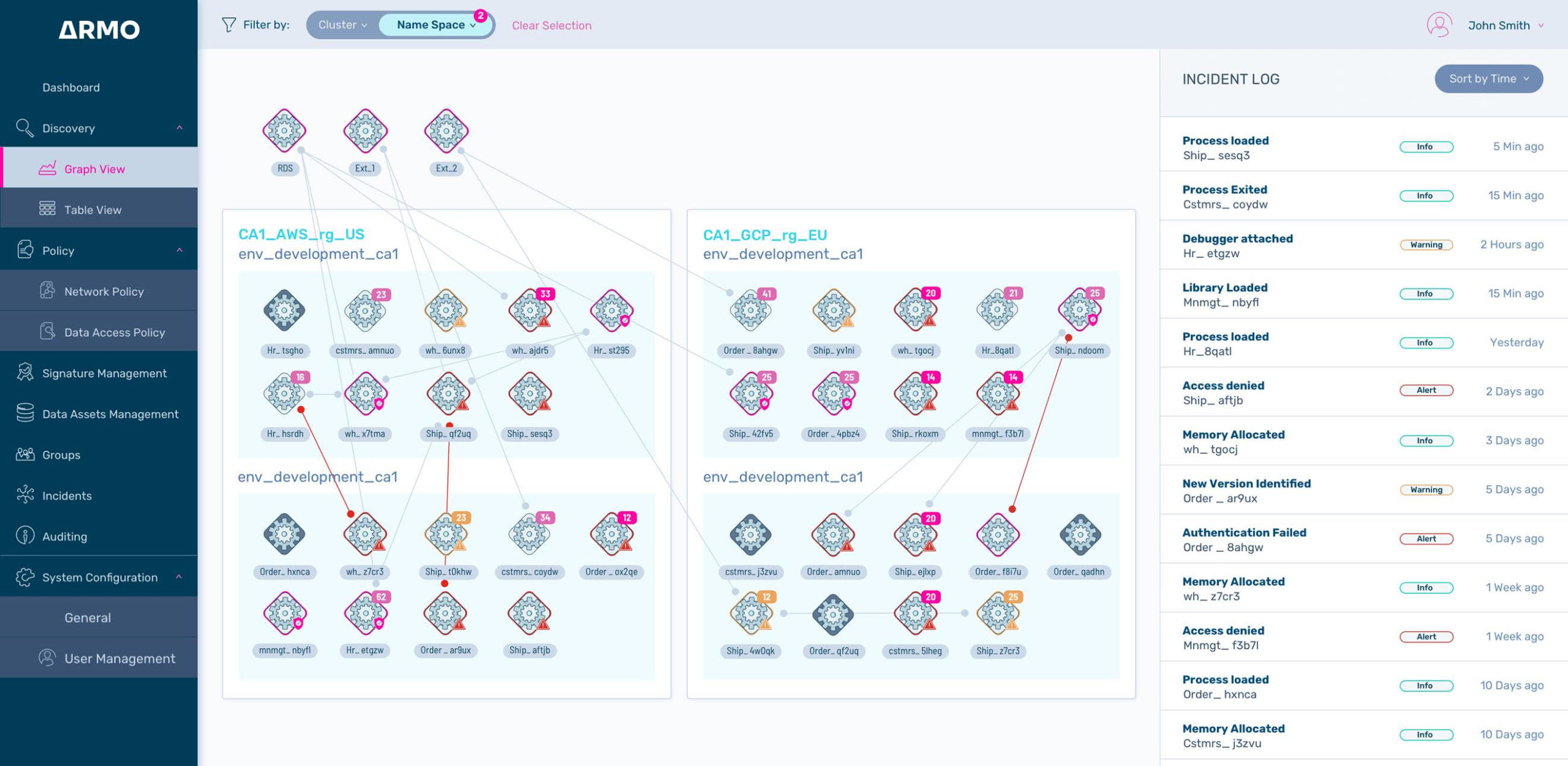Click the wh_z7cr3 node icon
1568x766 pixels.
tap(366, 534)
